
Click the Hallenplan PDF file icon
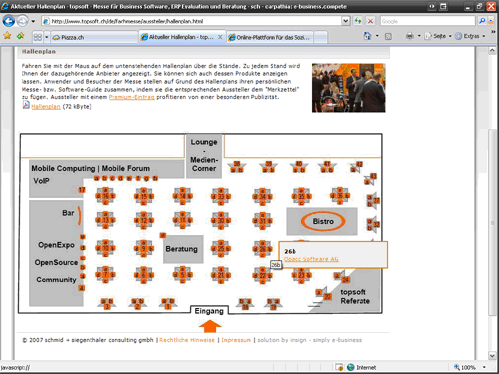(26, 105)
